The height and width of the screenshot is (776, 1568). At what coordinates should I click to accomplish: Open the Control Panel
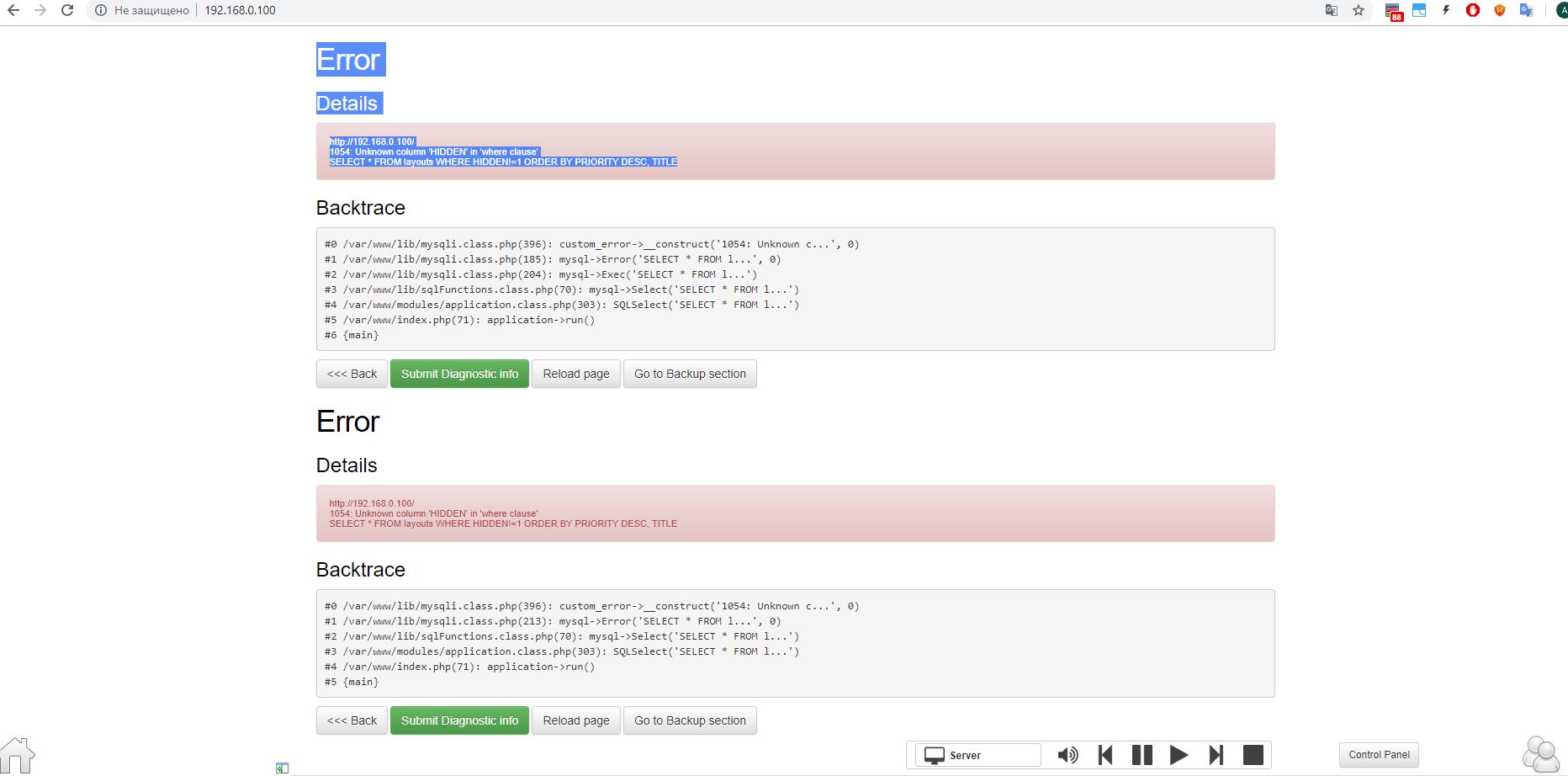[x=1379, y=755]
